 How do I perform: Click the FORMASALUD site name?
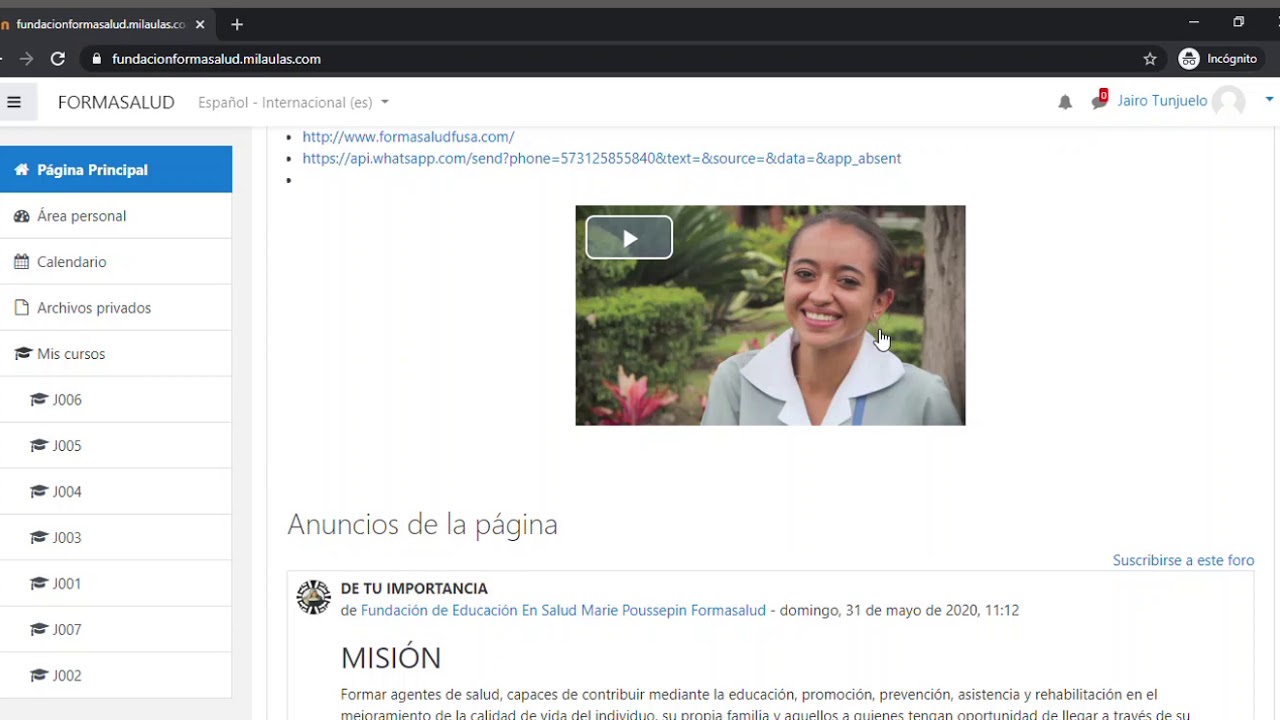click(116, 102)
